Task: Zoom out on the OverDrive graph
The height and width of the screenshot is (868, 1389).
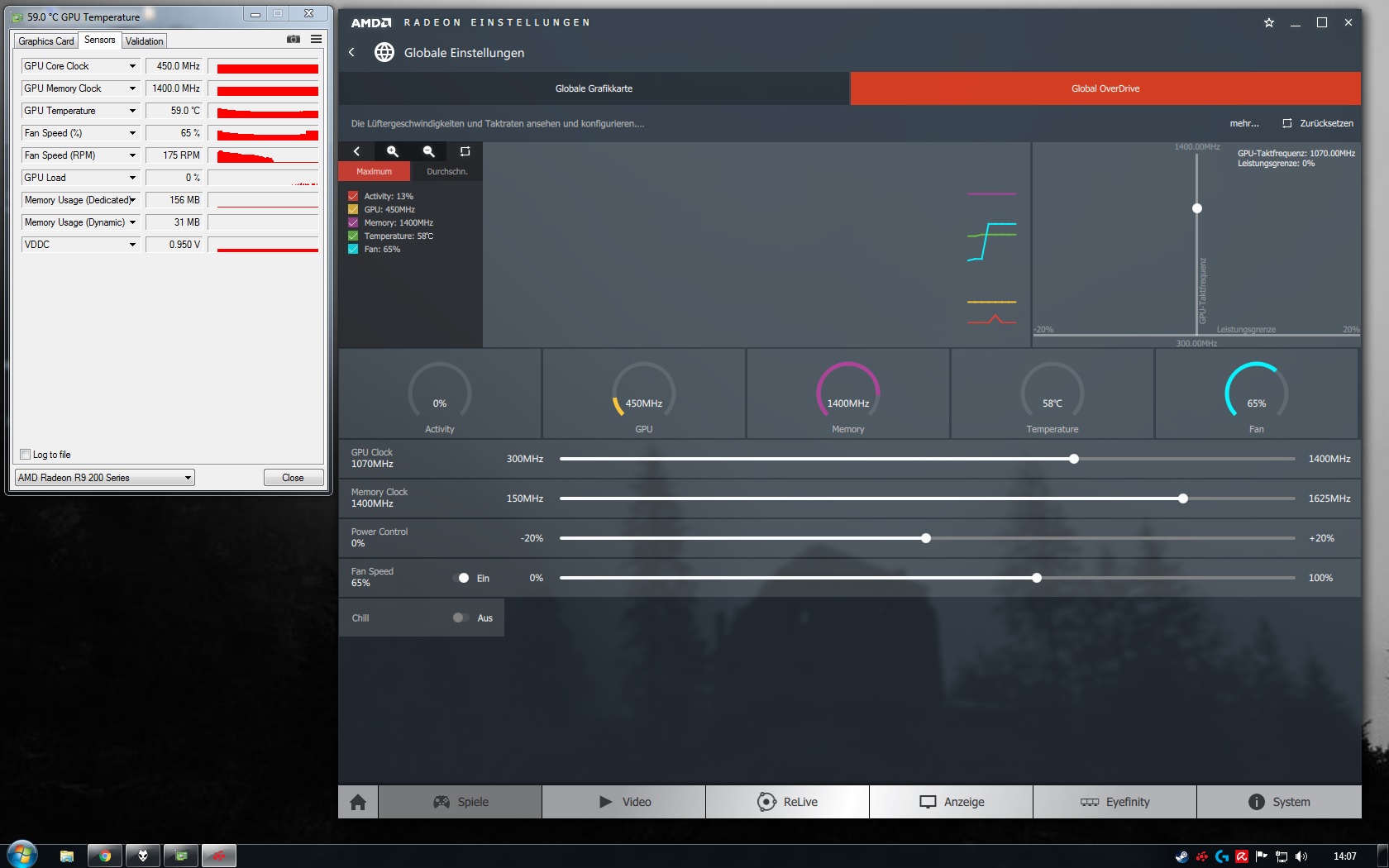Action: pyautogui.click(x=428, y=151)
